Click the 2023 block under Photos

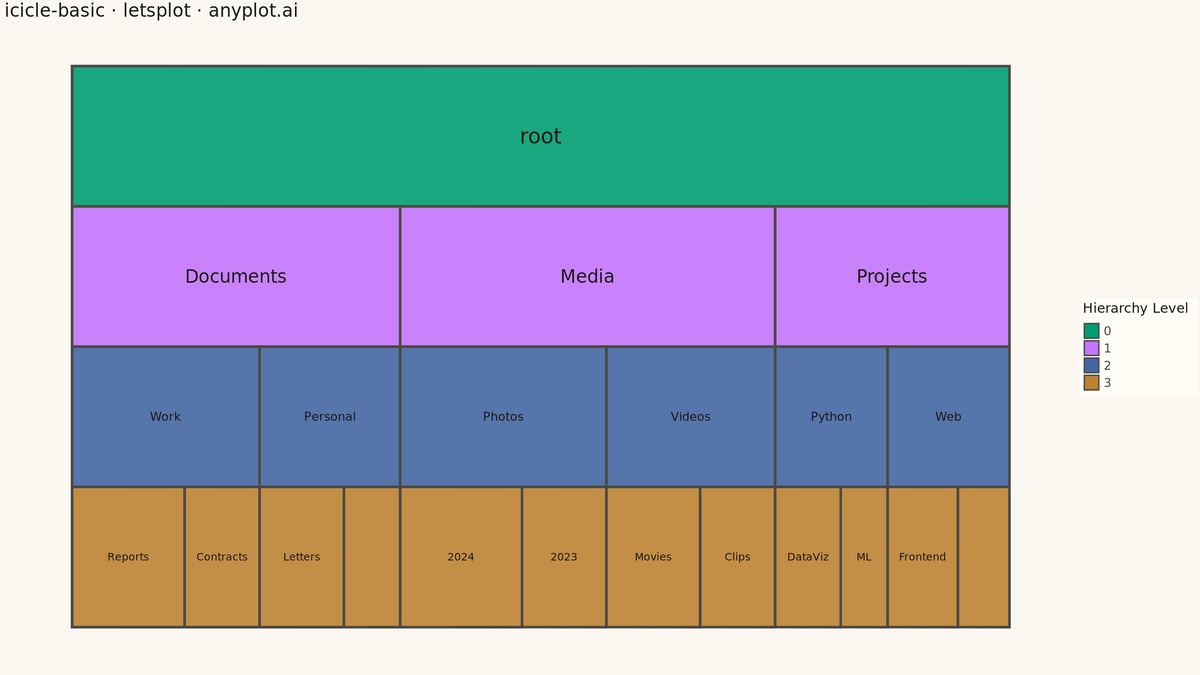coord(564,557)
